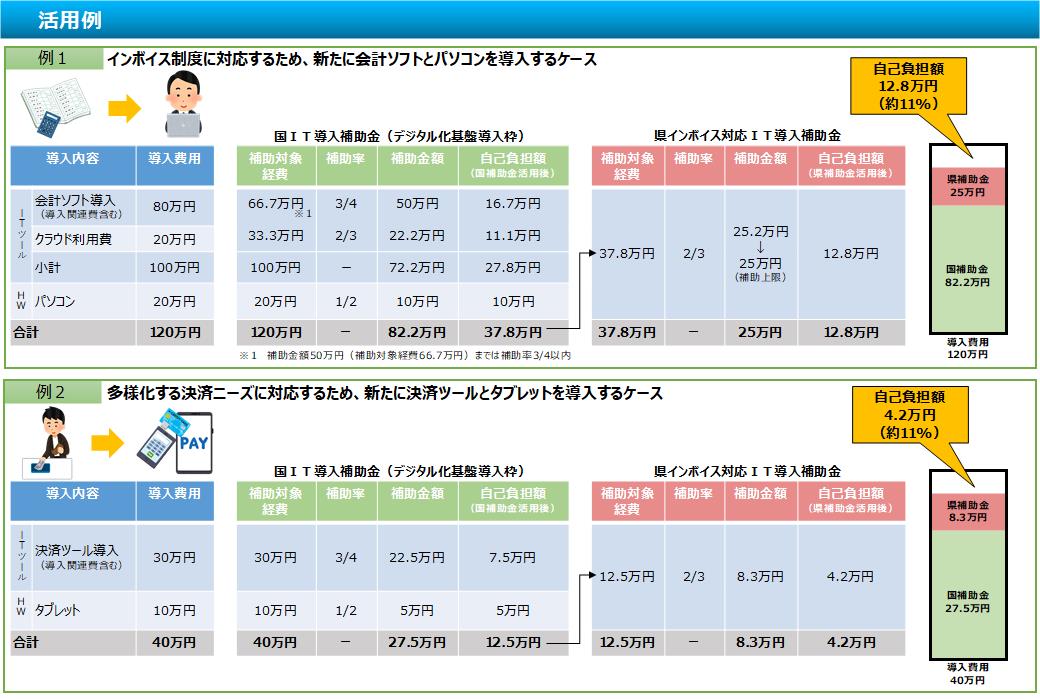Click red 県補助金 25万円 bar segment
The width and height of the screenshot is (1040, 699).
pyautogui.click(x=967, y=185)
